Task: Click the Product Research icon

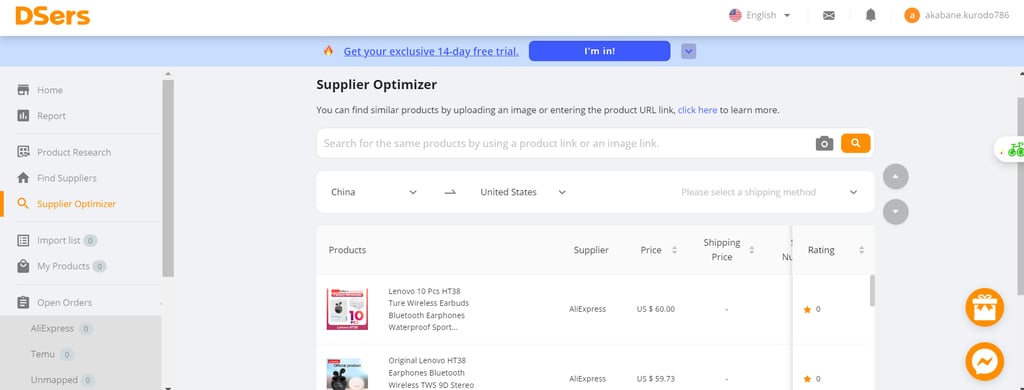Action: coord(24,152)
